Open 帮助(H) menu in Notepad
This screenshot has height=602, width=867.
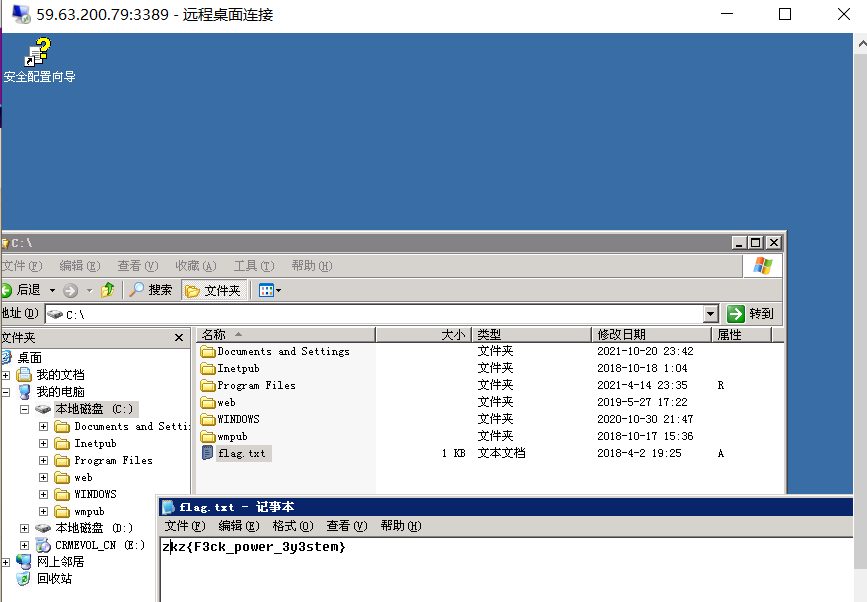(401, 526)
